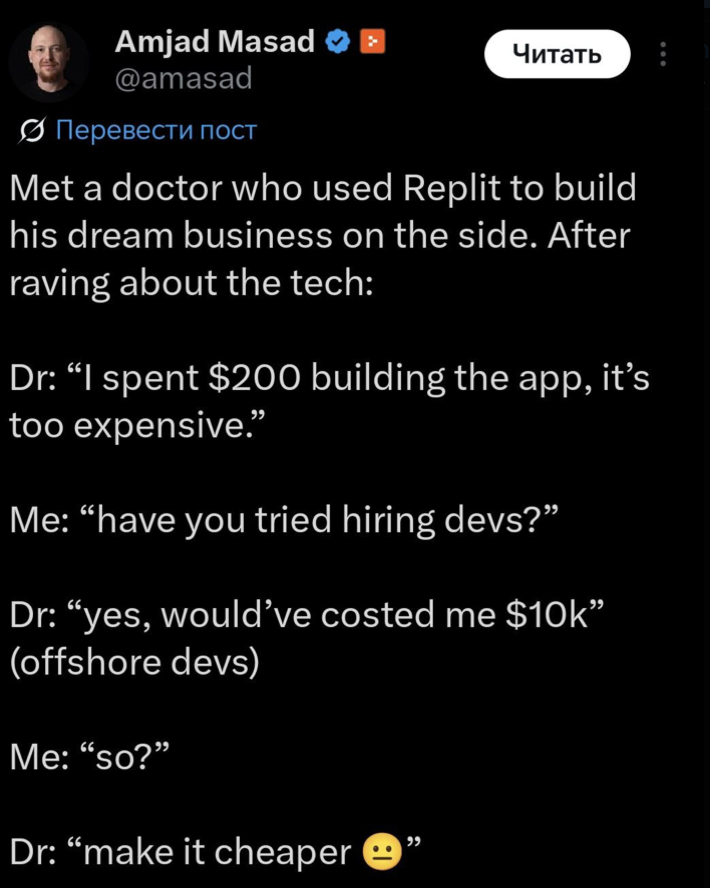The width and height of the screenshot is (710, 888).
Task: Open Amjad Masad's profile avatar
Action: 49,62
